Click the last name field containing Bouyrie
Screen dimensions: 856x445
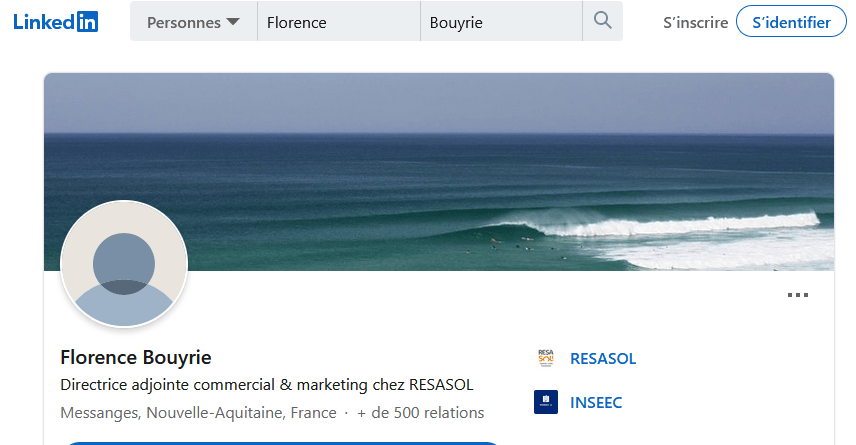tap(500, 22)
